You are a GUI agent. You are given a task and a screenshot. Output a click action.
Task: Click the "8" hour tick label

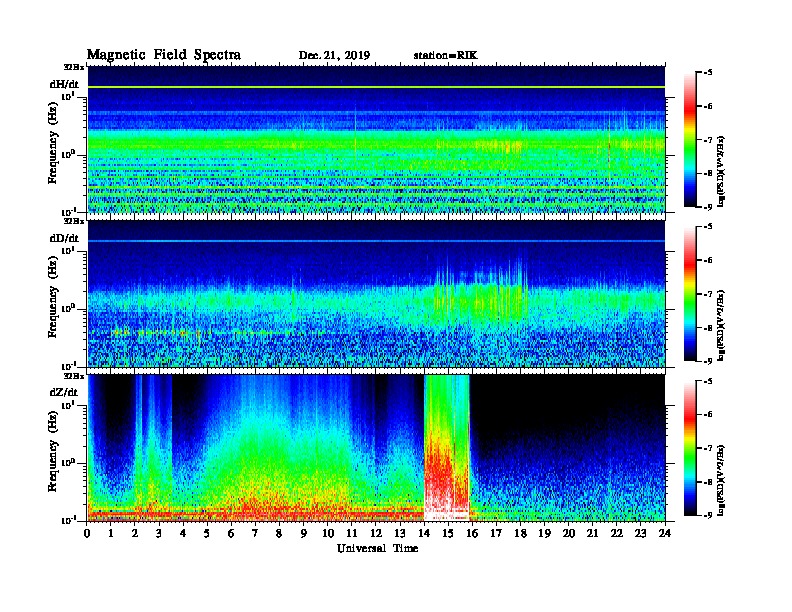(x=279, y=533)
